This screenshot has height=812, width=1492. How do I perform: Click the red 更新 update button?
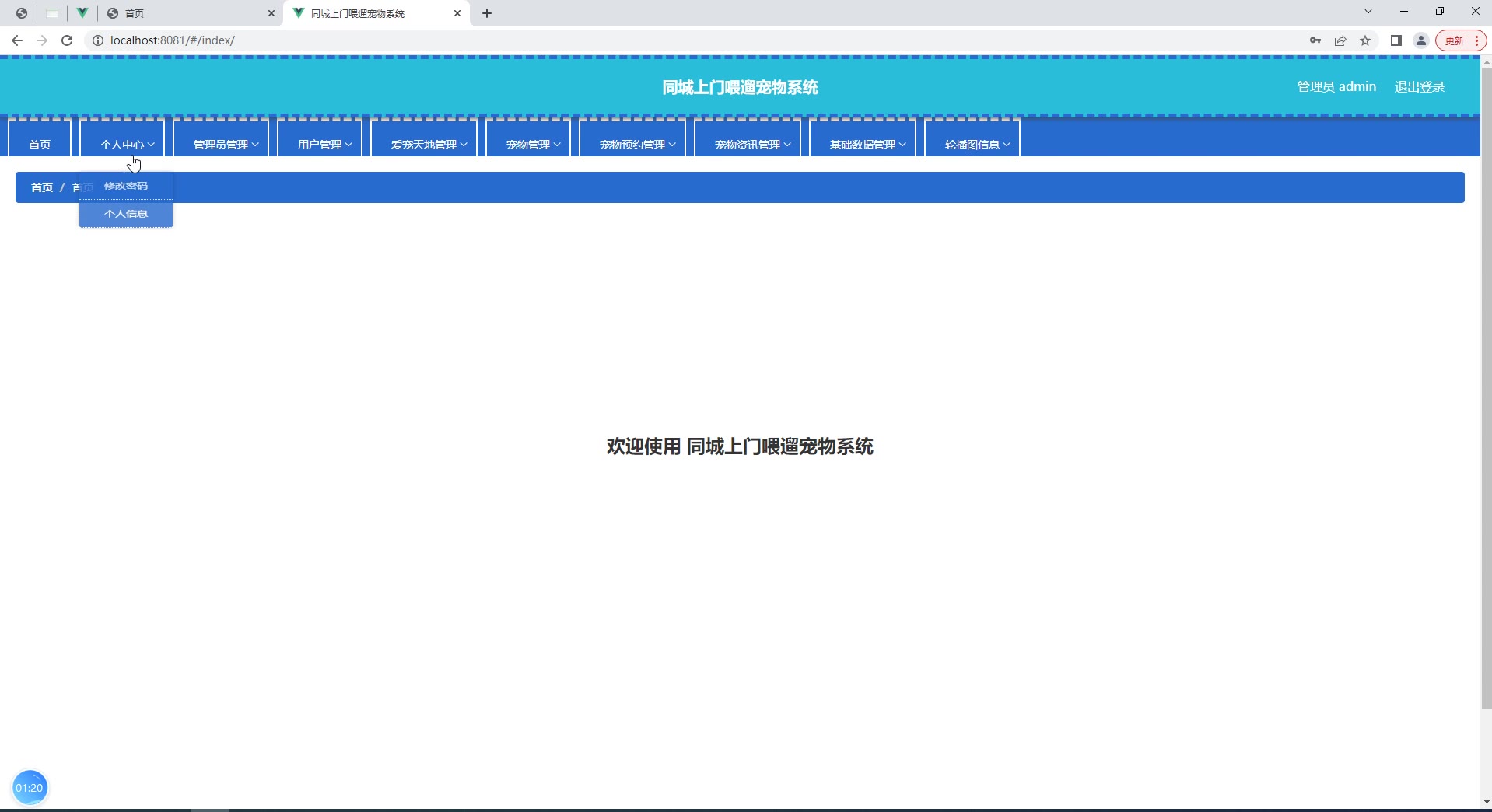point(1461,40)
